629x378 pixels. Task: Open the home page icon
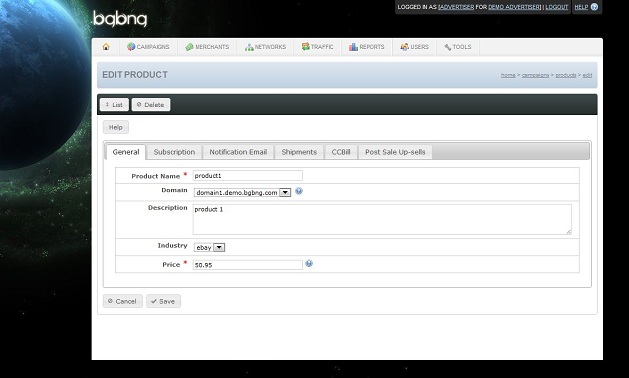[x=106, y=47]
